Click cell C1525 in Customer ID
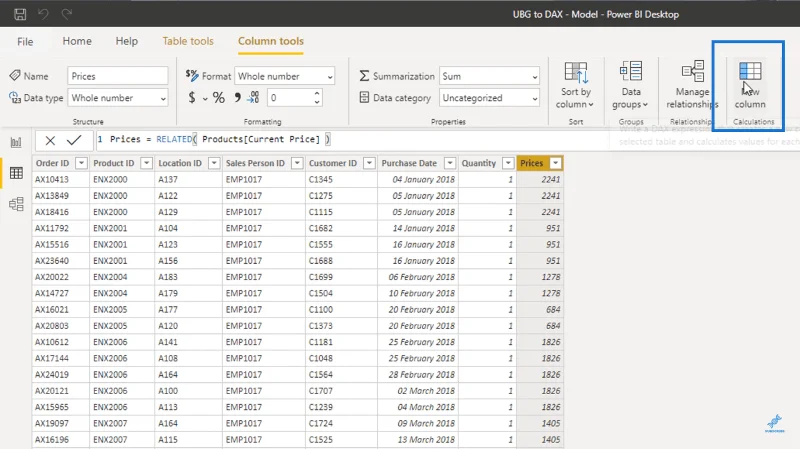 (341, 440)
